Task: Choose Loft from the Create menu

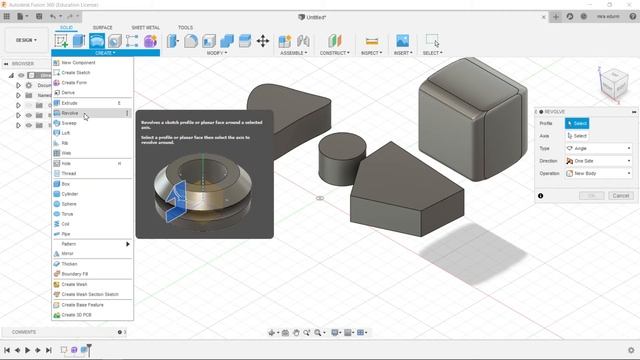Action: coord(92,133)
